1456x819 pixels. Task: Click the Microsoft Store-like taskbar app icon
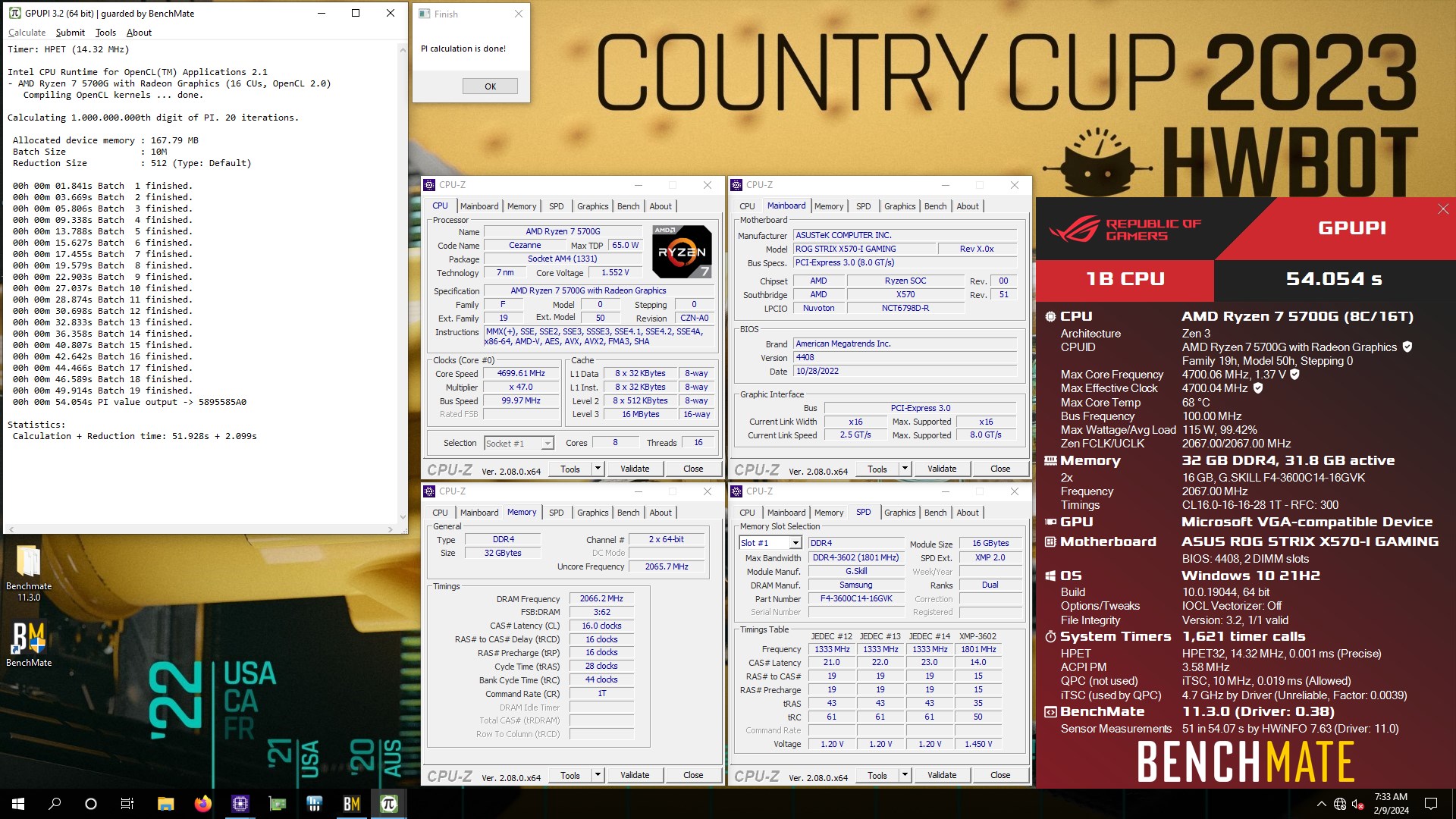tap(314, 804)
